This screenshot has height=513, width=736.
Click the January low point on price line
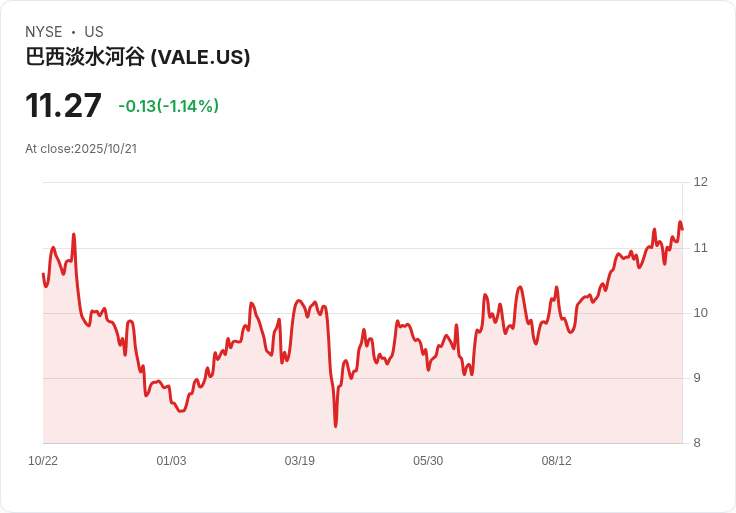point(182,411)
